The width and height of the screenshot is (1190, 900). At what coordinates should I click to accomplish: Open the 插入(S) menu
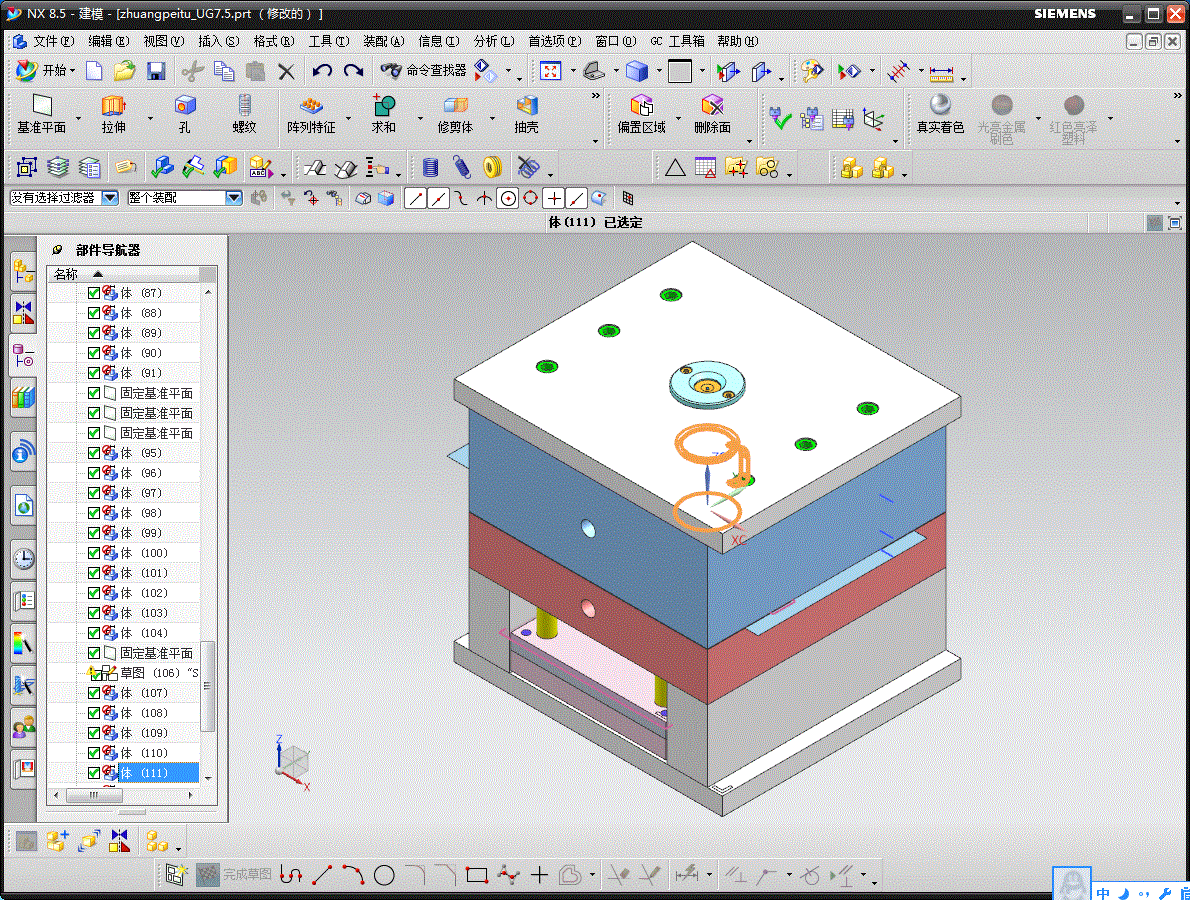218,41
